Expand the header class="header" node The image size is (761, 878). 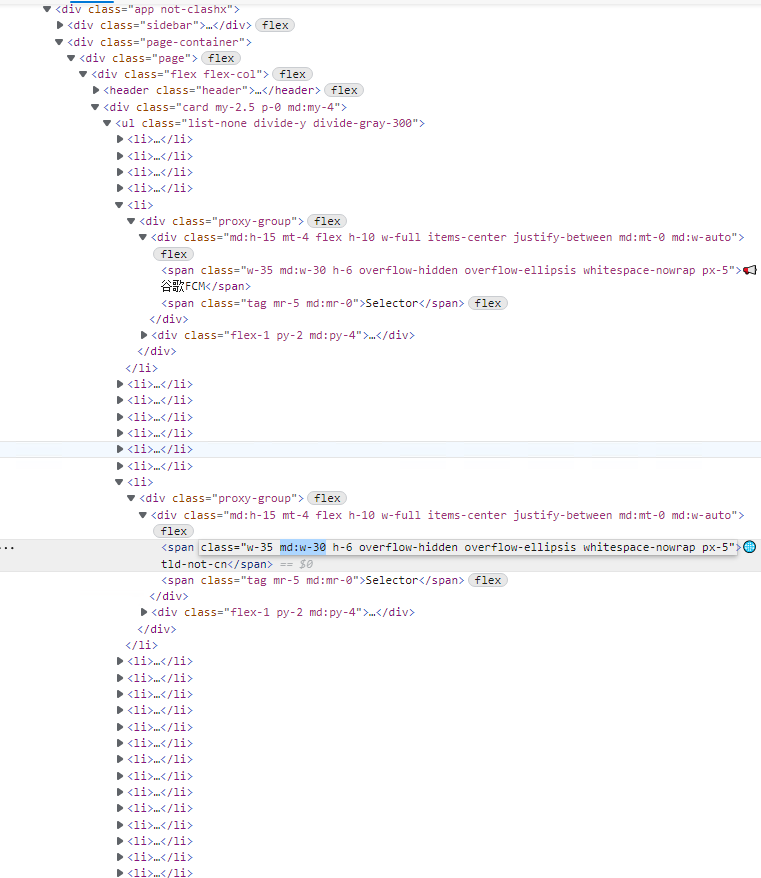[x=96, y=90]
